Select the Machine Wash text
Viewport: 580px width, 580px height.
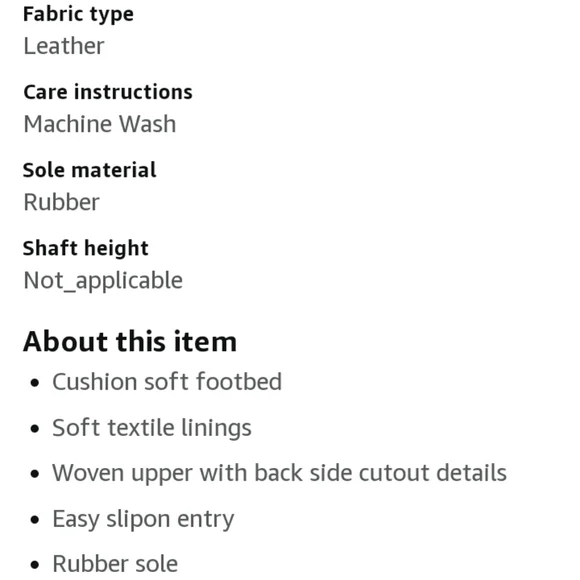pyautogui.click(x=100, y=124)
